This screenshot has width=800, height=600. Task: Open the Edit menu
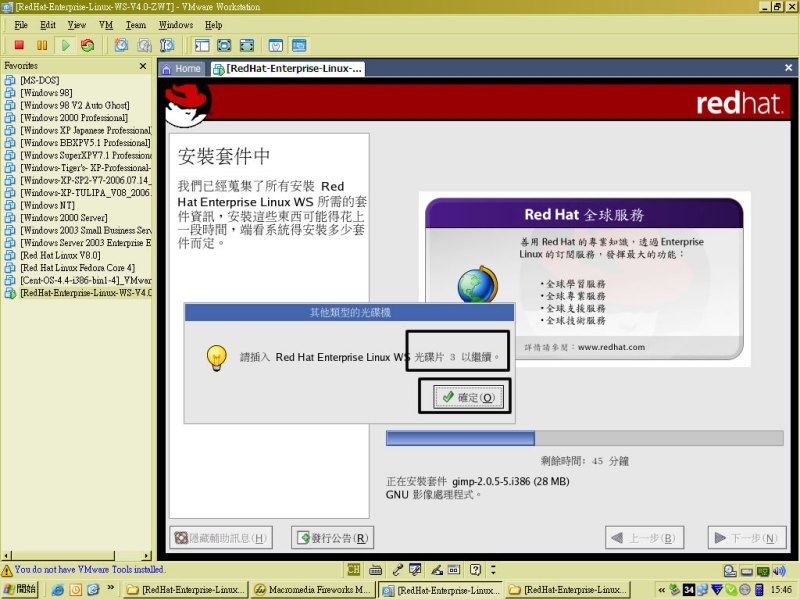(48, 25)
